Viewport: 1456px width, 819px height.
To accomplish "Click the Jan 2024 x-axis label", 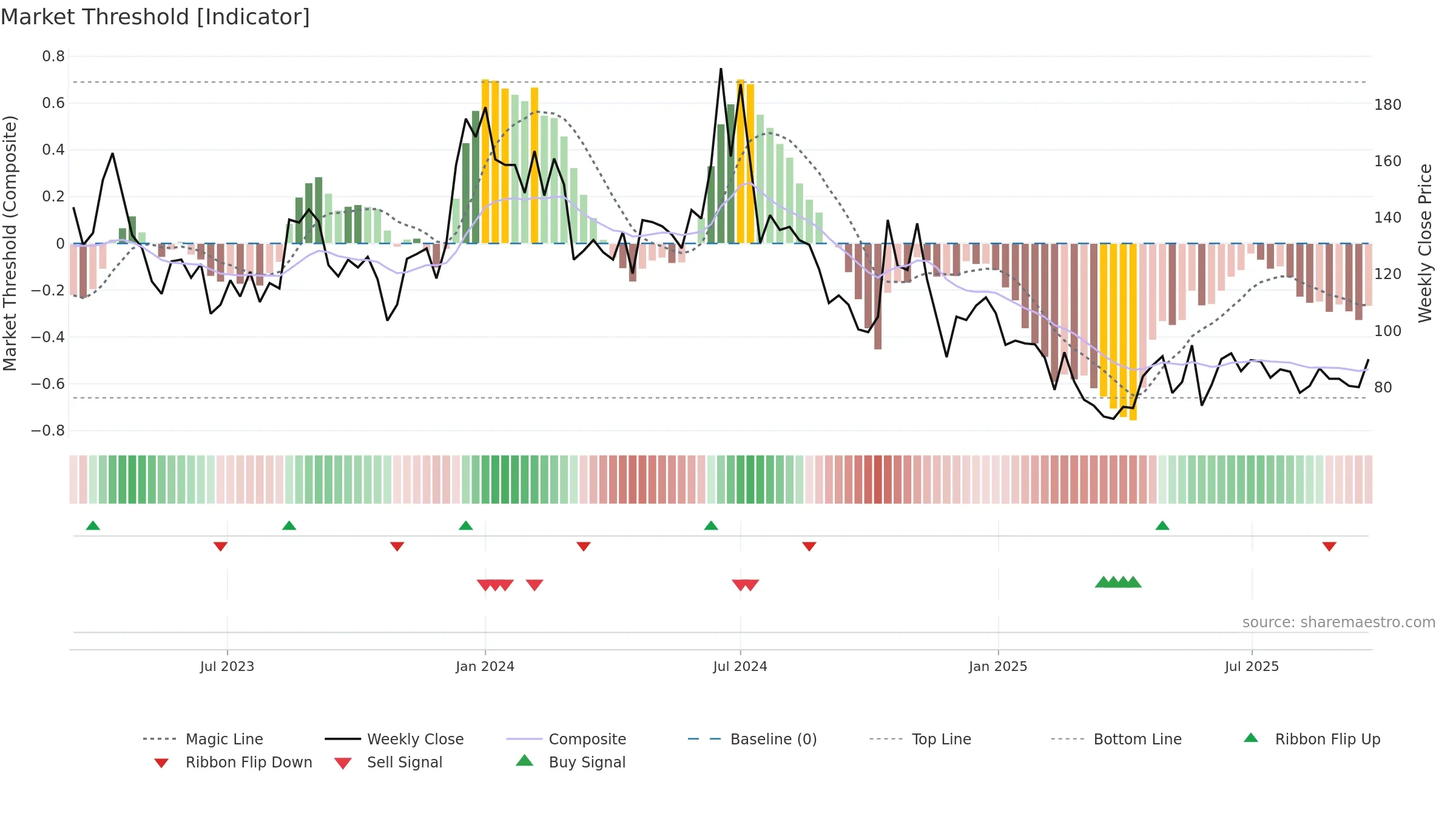I will [x=485, y=667].
